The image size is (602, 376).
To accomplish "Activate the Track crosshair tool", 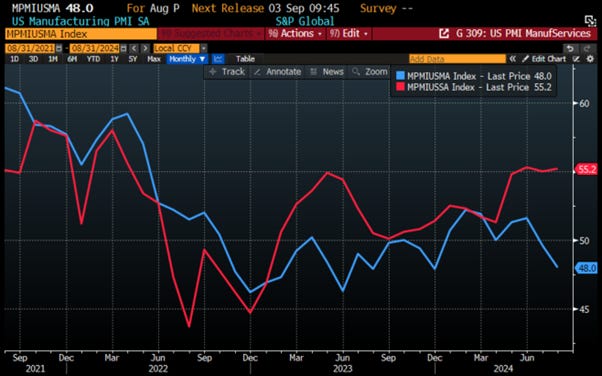I will point(227,72).
